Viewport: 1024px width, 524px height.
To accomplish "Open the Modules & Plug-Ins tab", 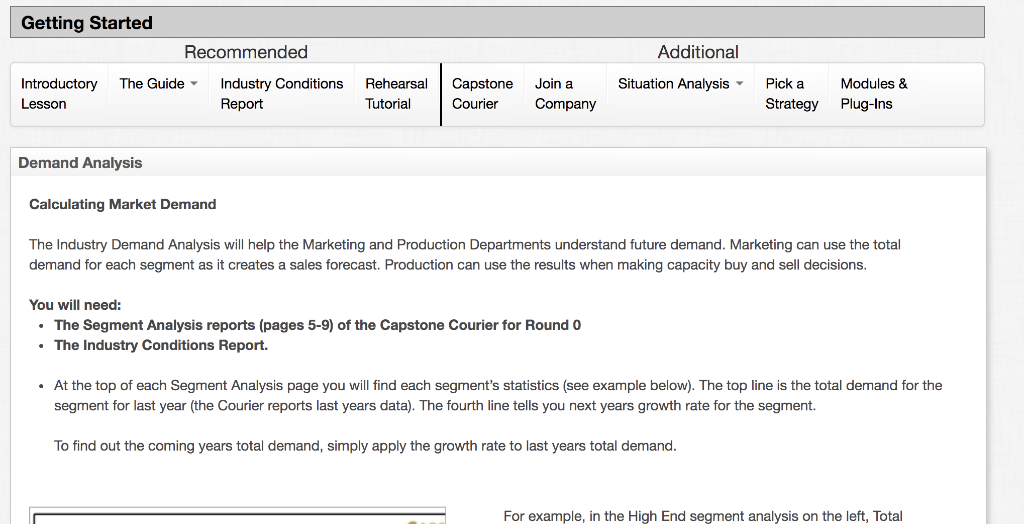I will 874,94.
